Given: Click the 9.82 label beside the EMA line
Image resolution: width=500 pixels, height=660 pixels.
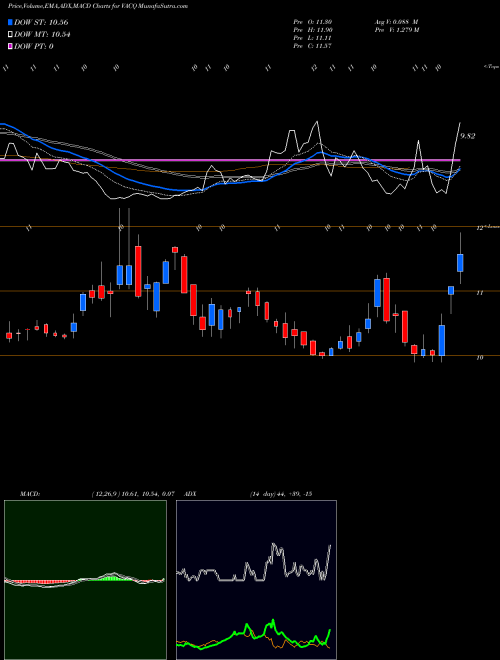Looking at the screenshot, I should click(x=468, y=136).
